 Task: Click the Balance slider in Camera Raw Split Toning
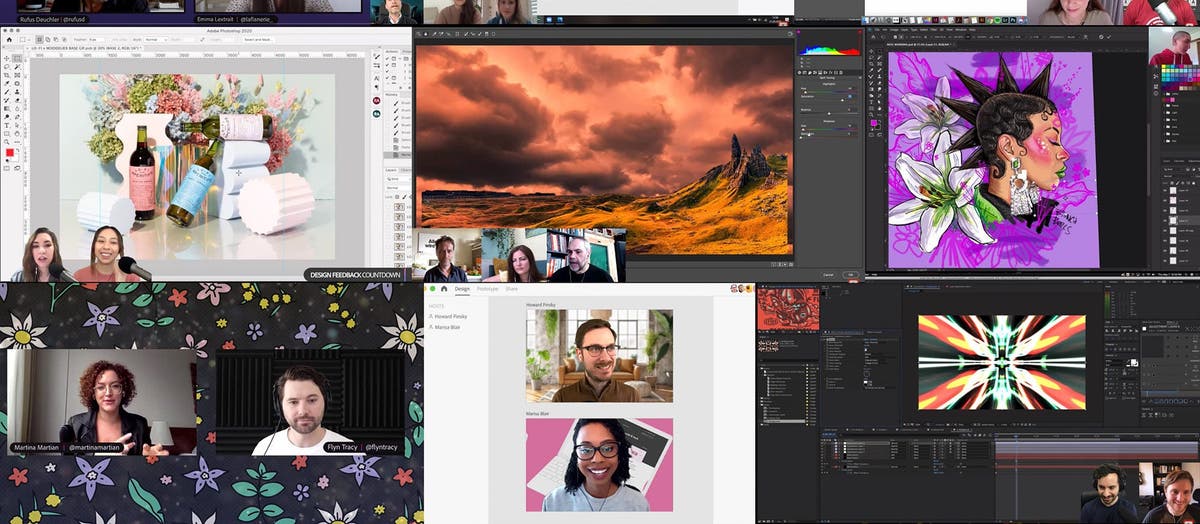click(x=829, y=114)
